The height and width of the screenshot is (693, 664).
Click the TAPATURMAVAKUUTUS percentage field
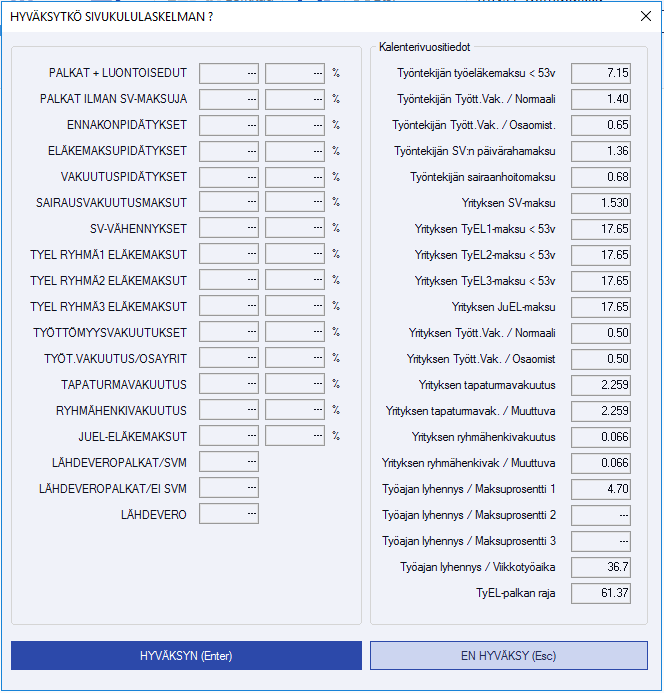pyautogui.click(x=295, y=385)
